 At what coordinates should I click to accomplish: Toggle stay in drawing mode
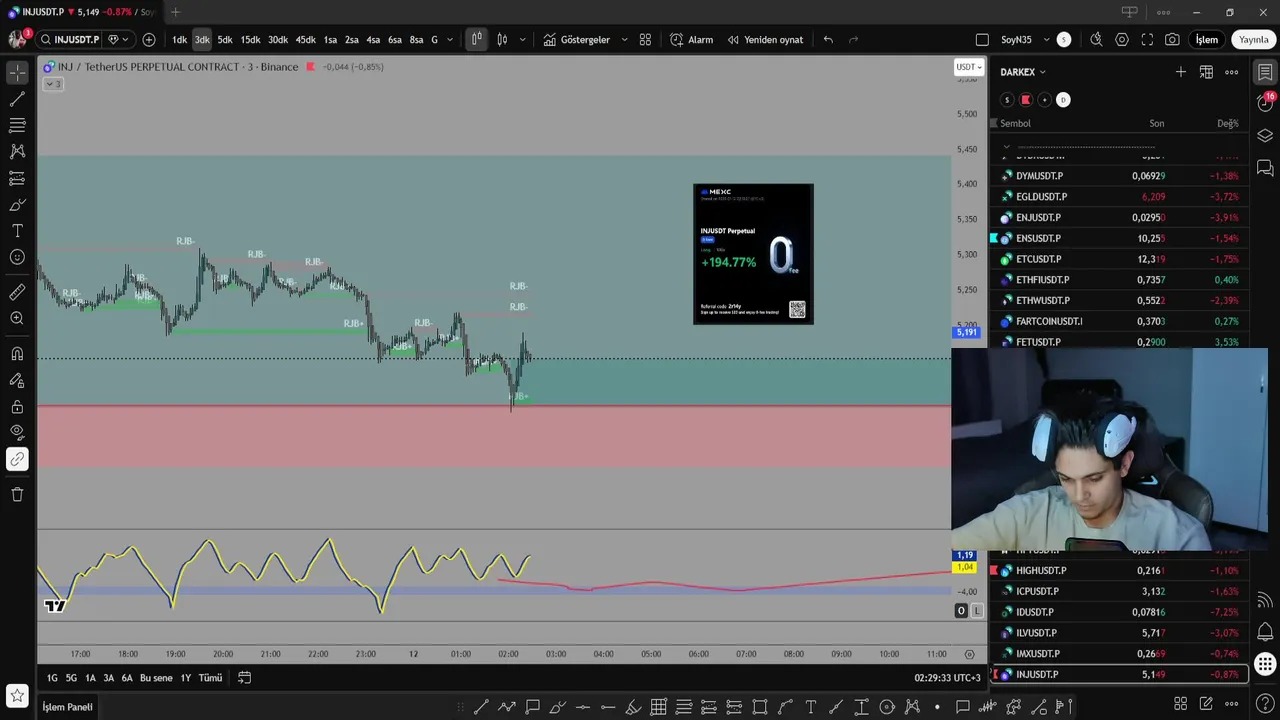(x=17, y=380)
